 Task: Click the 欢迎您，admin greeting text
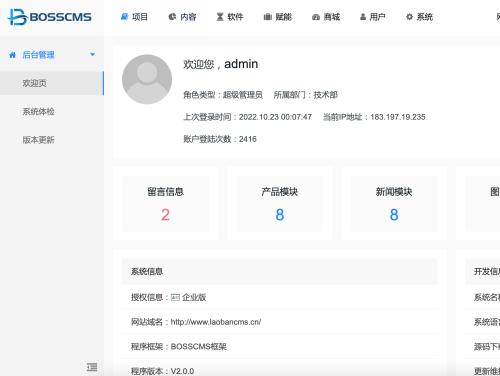tap(221, 64)
